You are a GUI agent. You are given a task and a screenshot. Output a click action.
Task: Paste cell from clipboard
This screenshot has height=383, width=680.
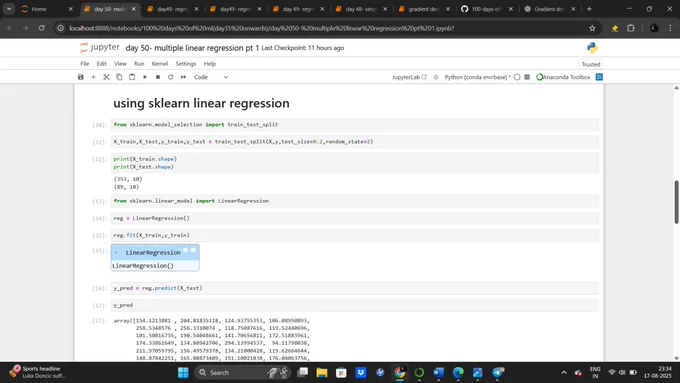[x=132, y=77]
